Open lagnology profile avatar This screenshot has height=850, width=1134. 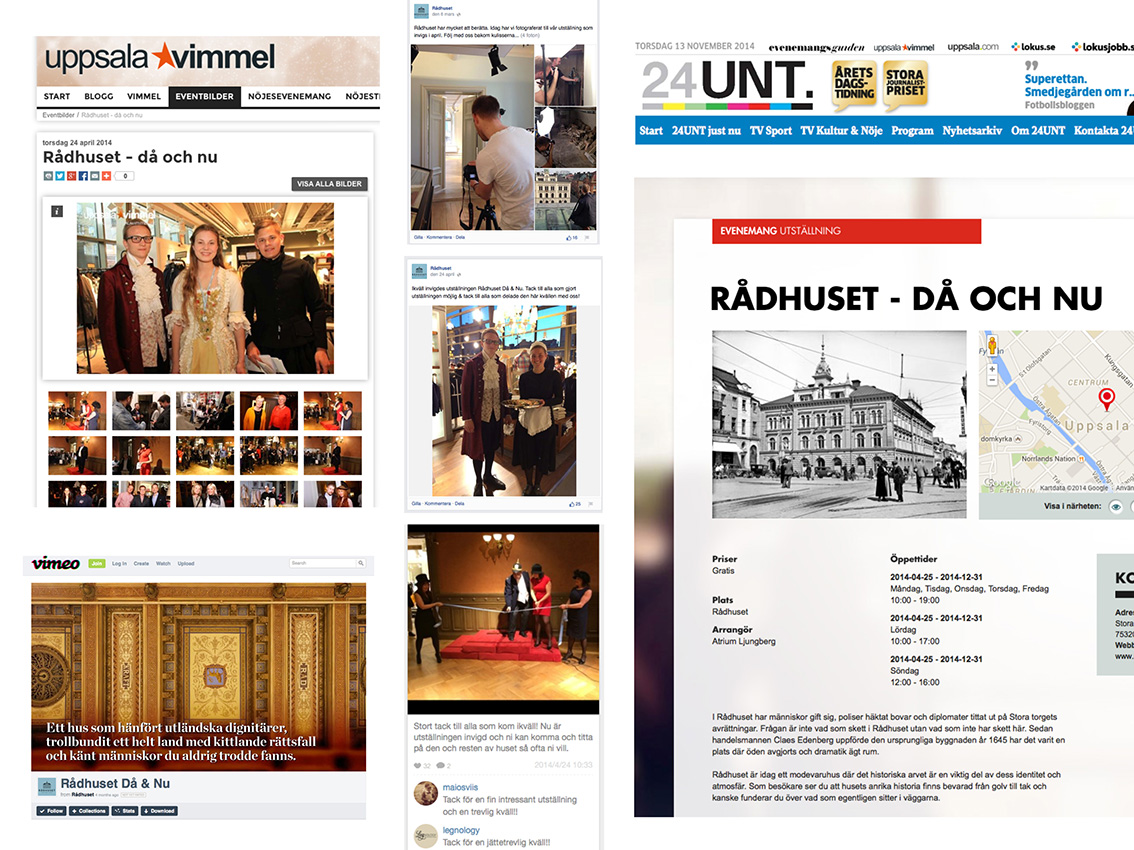coord(425,836)
